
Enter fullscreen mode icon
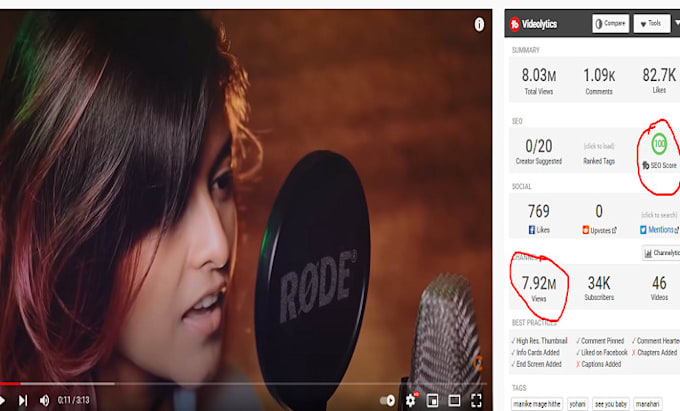(x=476, y=400)
